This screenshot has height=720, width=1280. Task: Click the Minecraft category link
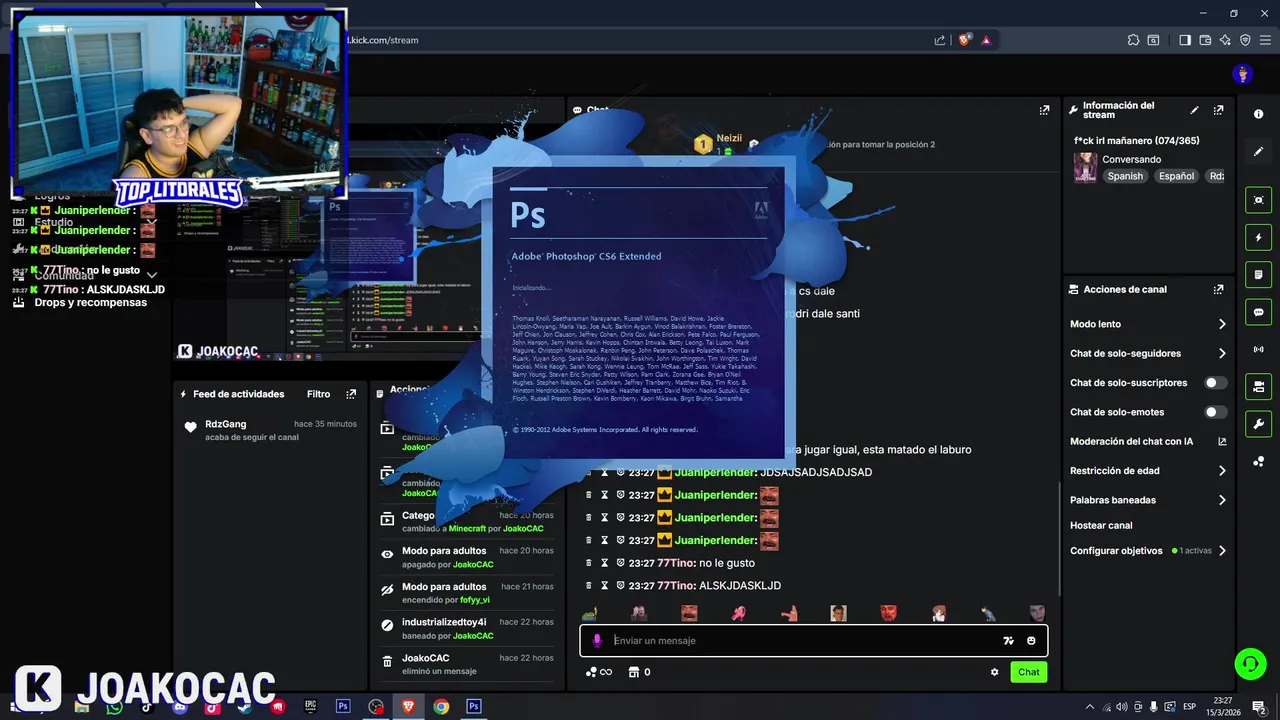pos(467,528)
